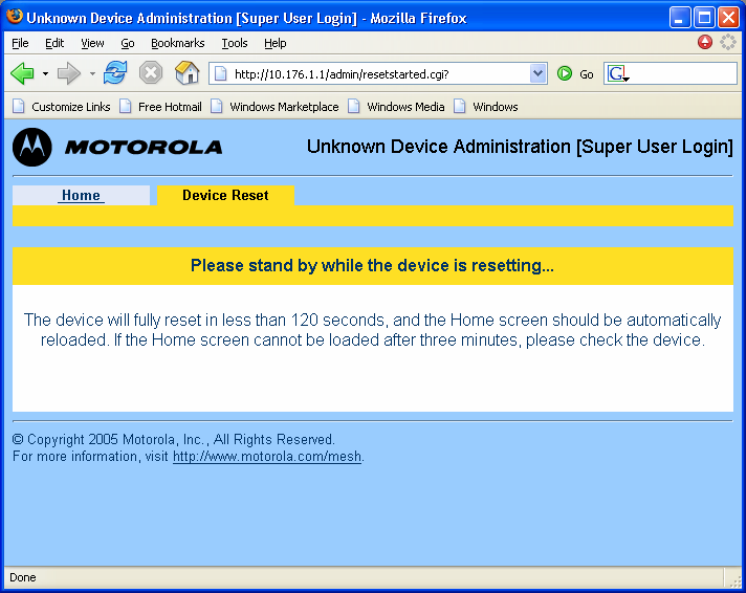Open Customize Links bookmark
This screenshot has width=746, height=593.
[x=61, y=107]
